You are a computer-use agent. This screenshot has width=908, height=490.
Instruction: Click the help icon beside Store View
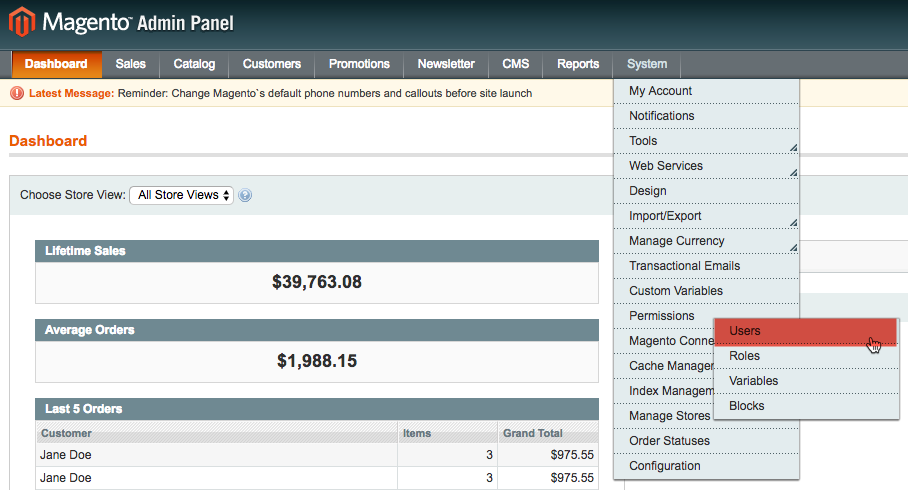click(x=245, y=196)
